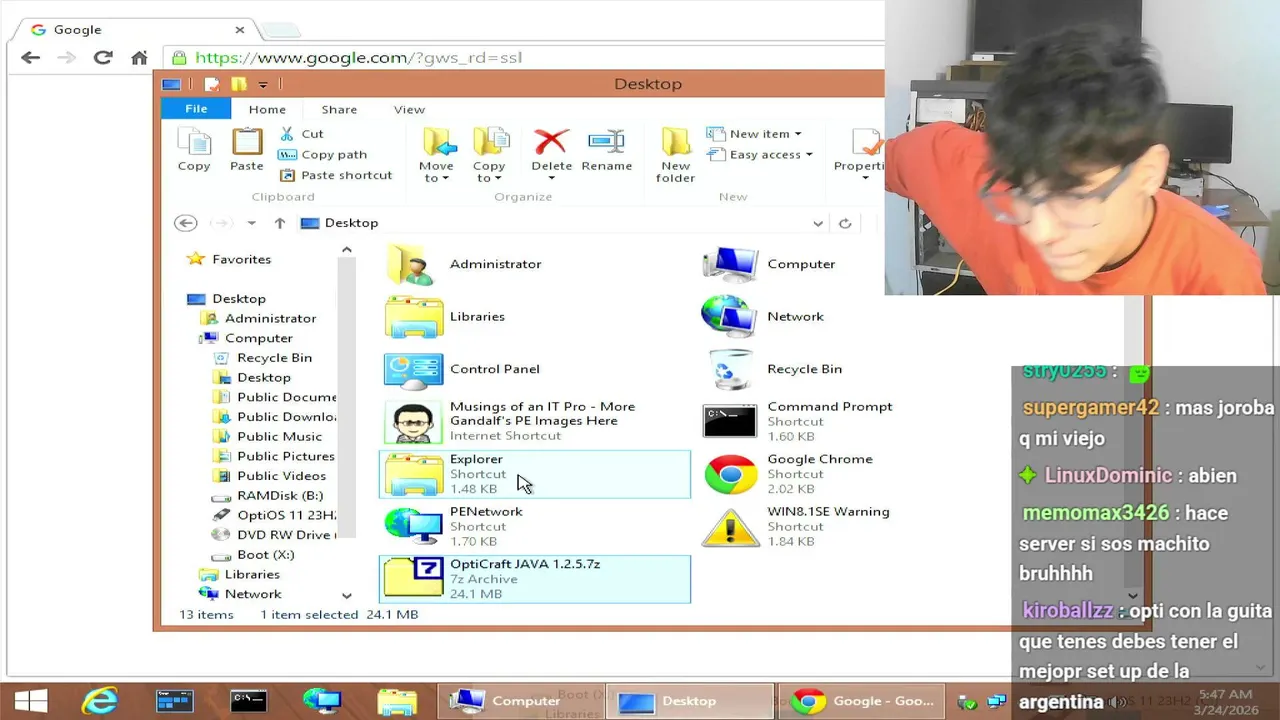Select the Explorer shortcut item

534,474
